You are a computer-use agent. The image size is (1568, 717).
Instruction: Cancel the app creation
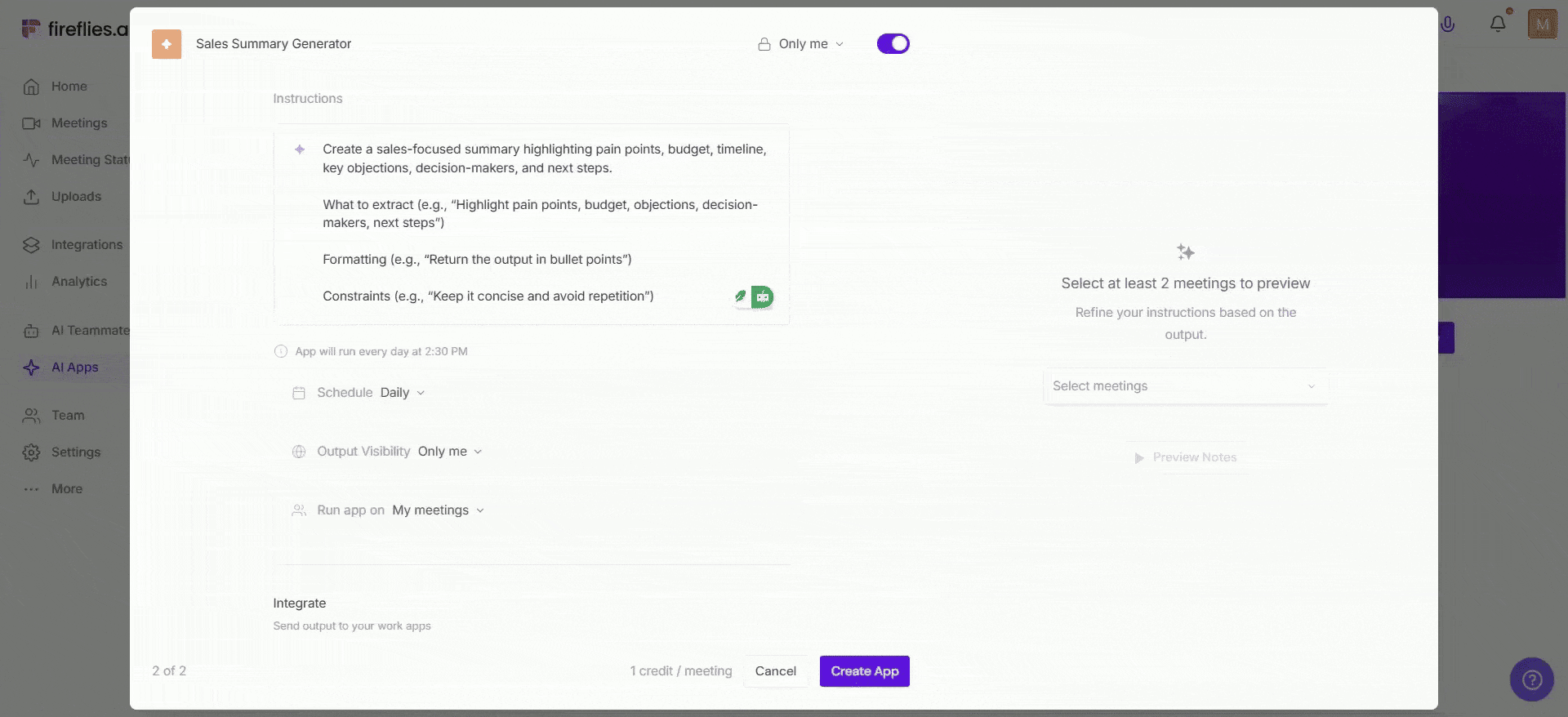[775, 670]
